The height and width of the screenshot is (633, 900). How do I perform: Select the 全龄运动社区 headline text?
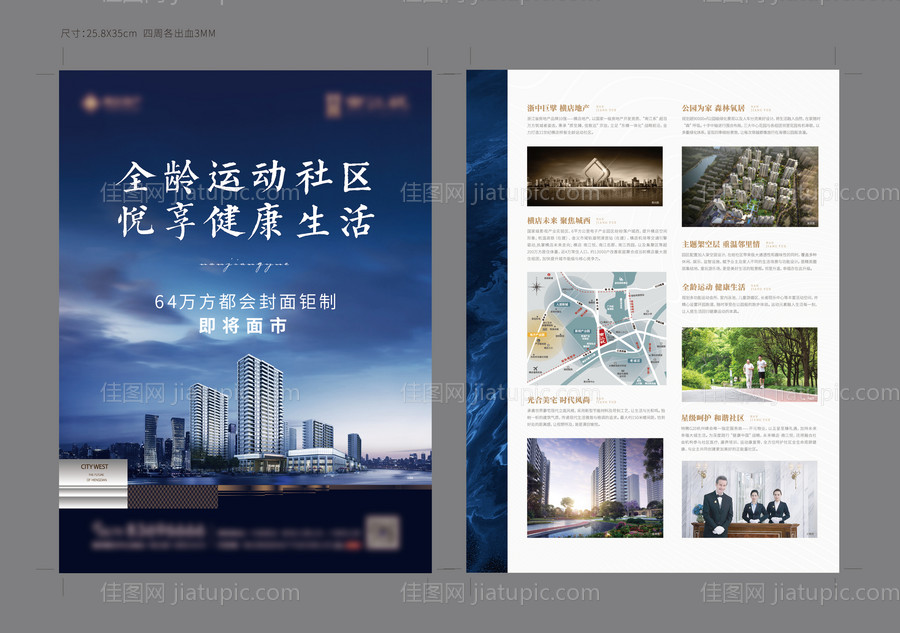(x=244, y=178)
